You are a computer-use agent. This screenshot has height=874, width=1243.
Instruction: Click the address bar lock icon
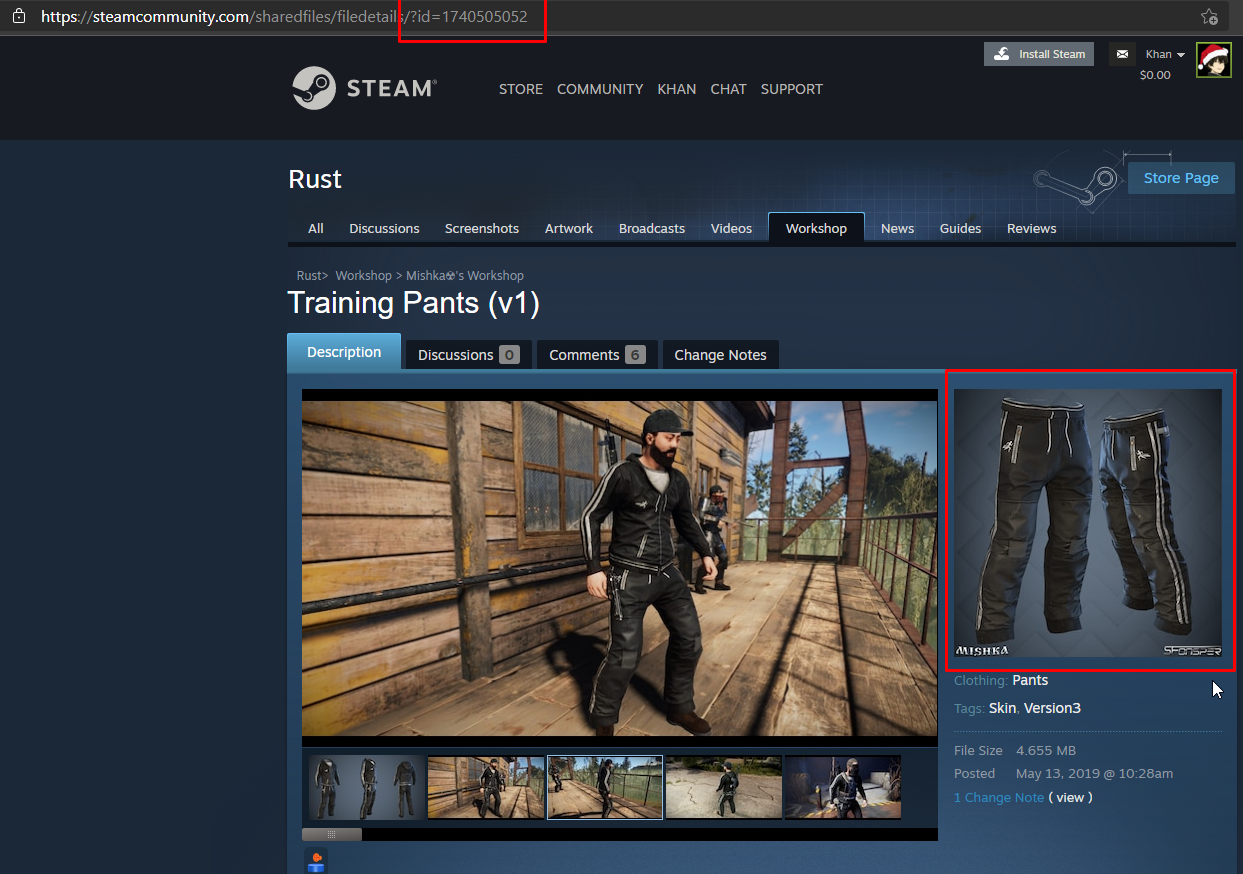(x=19, y=16)
